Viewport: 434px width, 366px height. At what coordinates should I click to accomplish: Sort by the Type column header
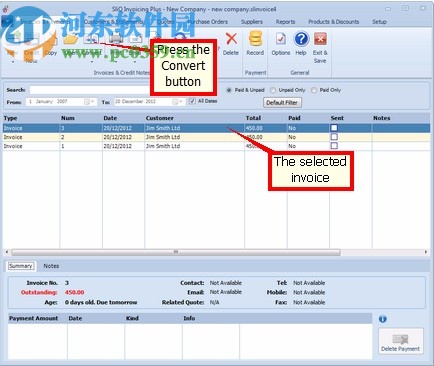pos(31,118)
